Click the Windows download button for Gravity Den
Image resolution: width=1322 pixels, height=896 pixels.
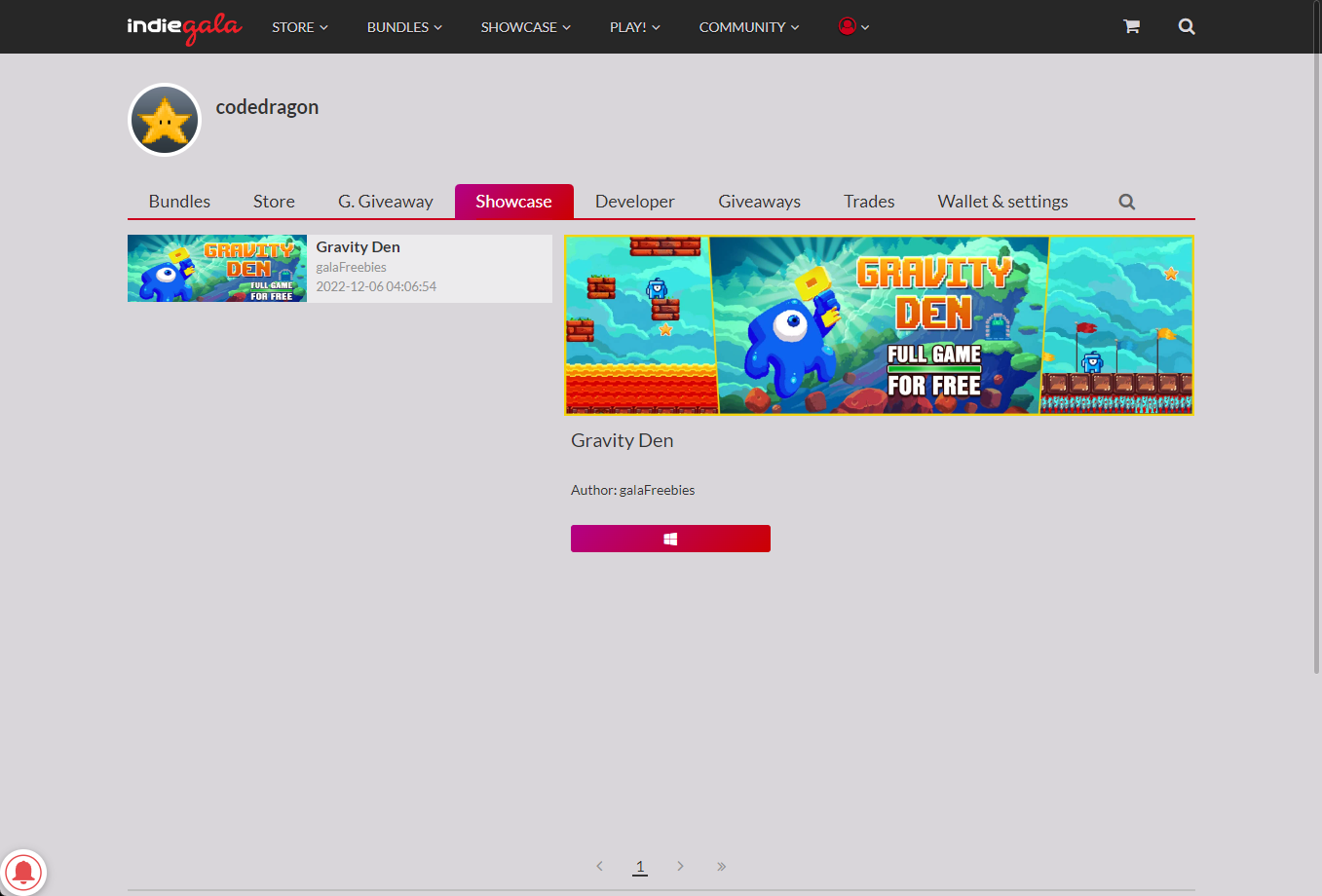pyautogui.click(x=670, y=539)
